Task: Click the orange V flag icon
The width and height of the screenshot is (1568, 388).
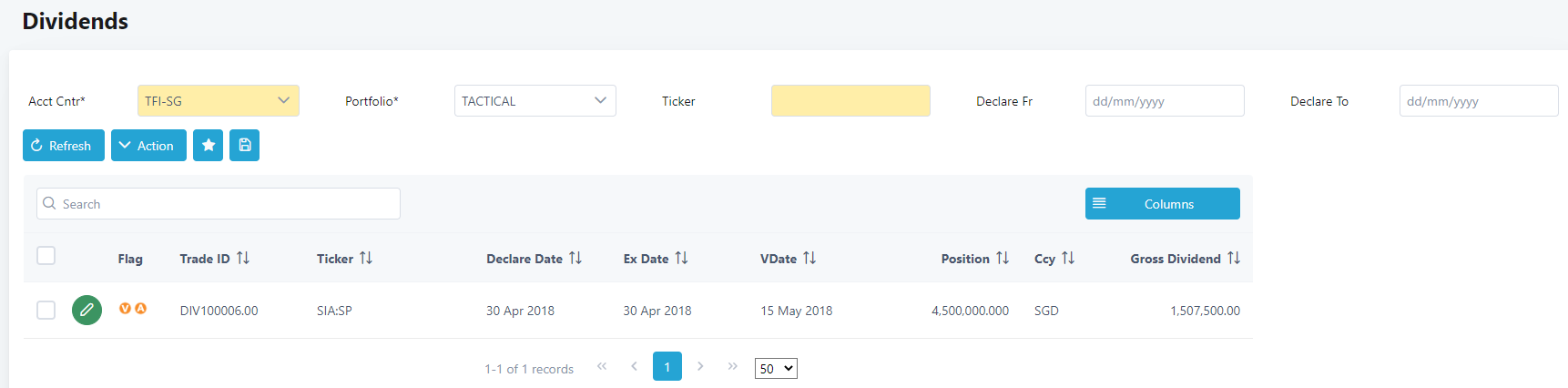Action: 126,309
